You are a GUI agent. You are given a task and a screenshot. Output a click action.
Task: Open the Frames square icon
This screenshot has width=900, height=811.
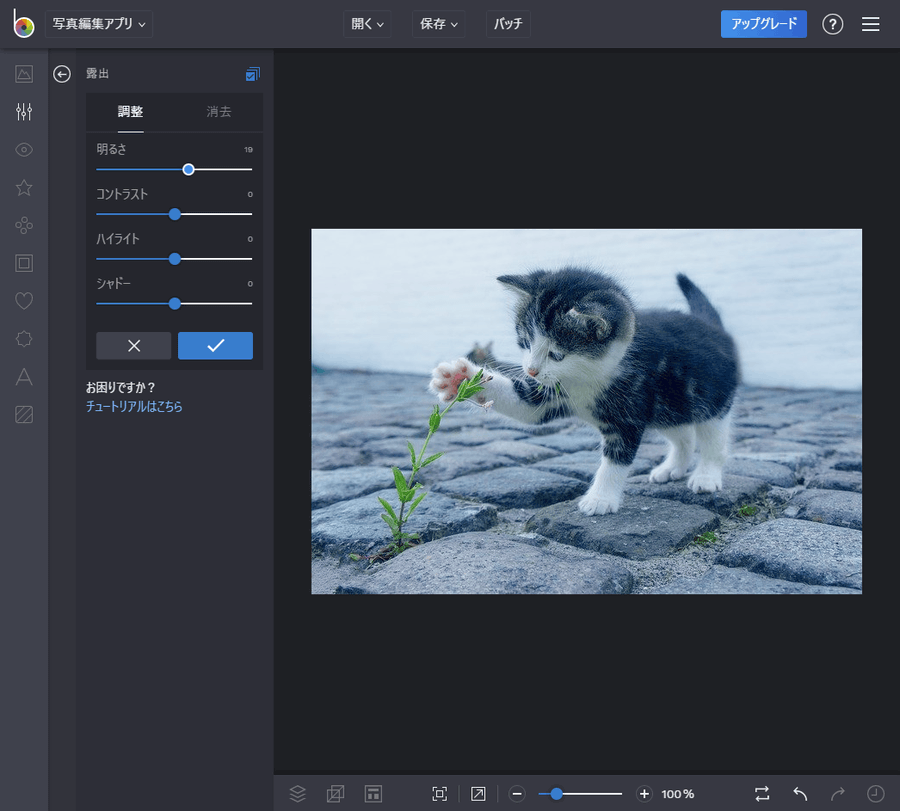tap(24, 263)
